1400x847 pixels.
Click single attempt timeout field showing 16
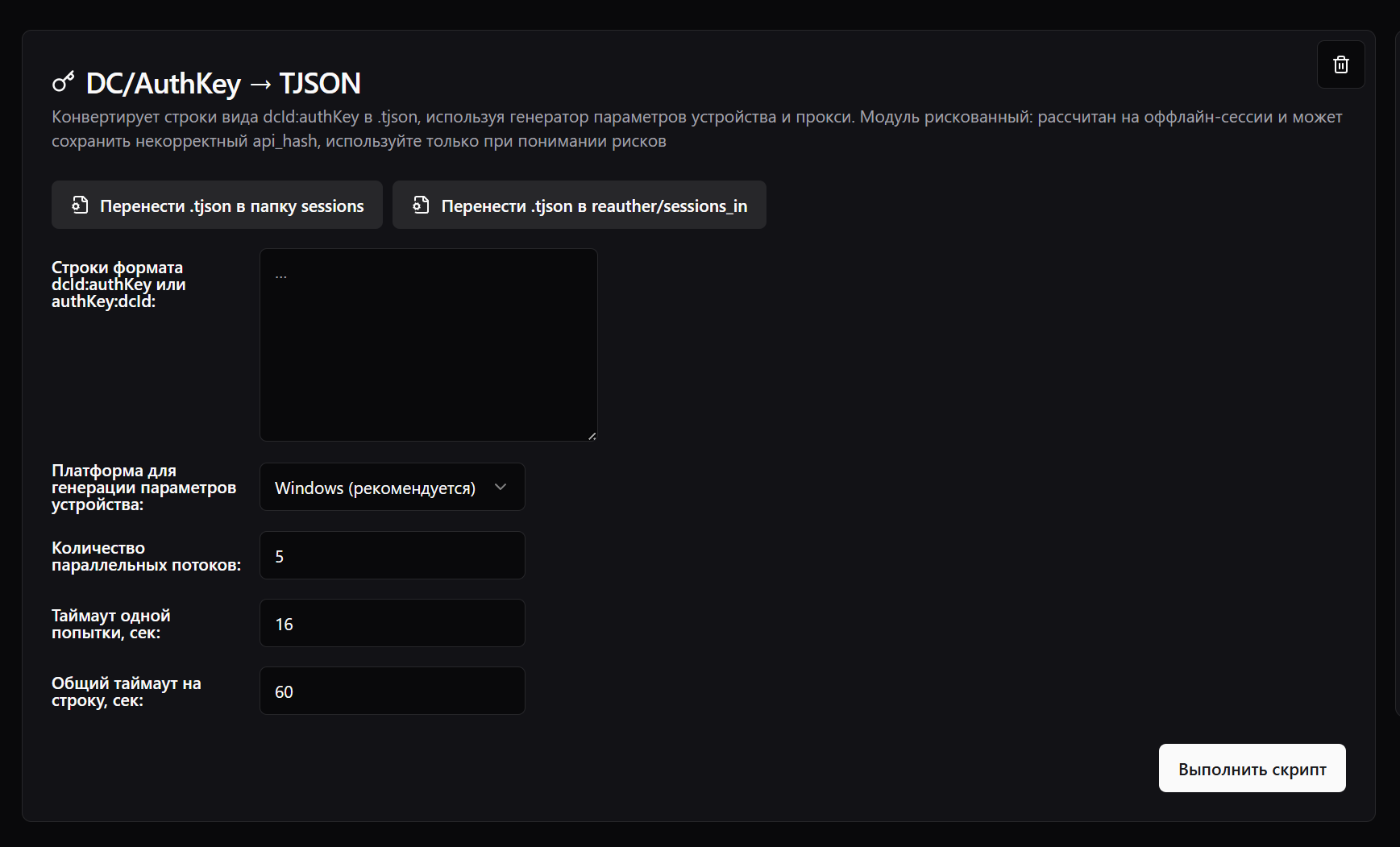[x=392, y=623]
